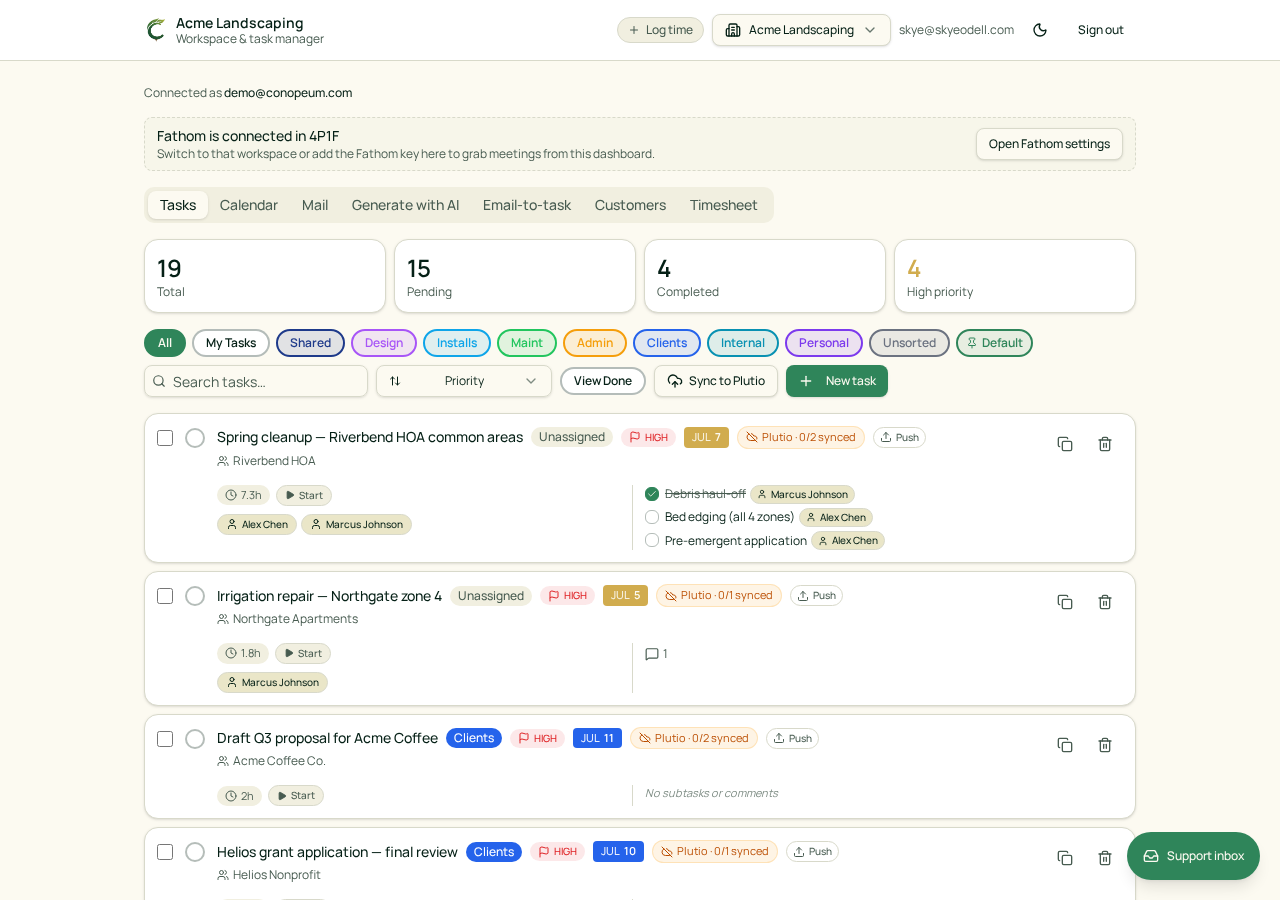Open the Unassigned dropdown on Spring cleanup
Image resolution: width=1280 pixels, height=900 pixels.
point(572,437)
